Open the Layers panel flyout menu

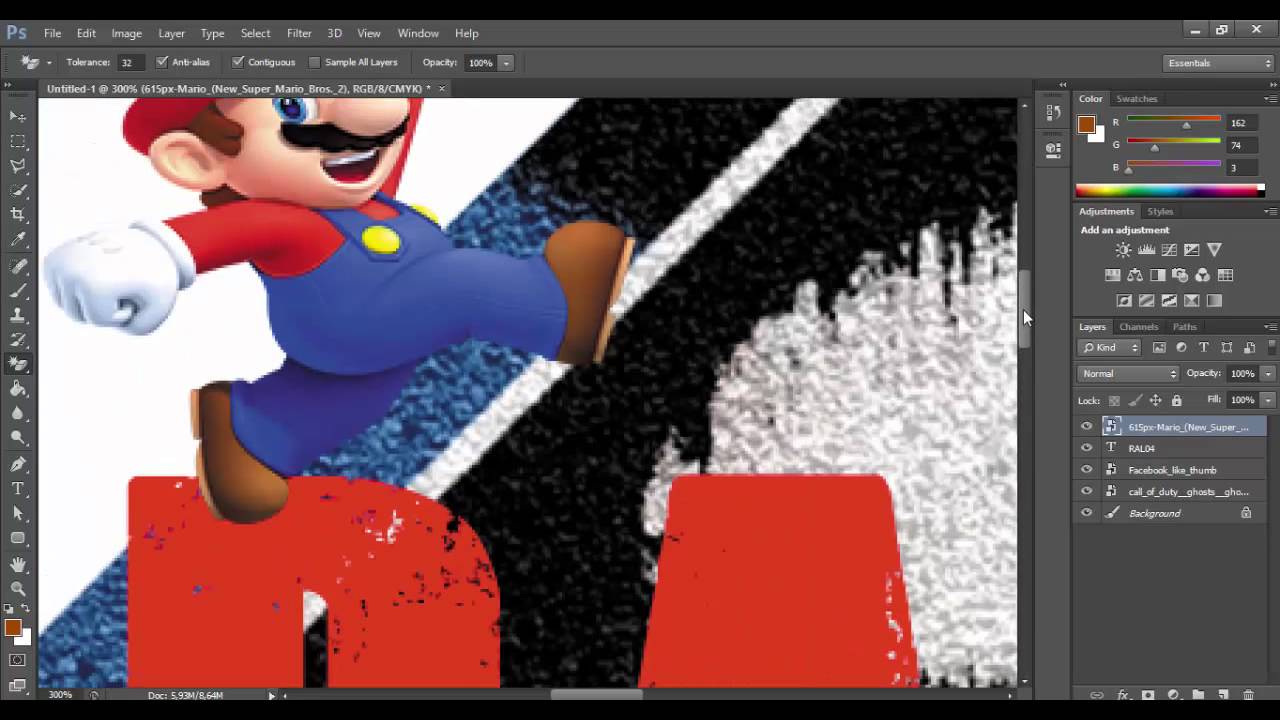pyautogui.click(x=1270, y=327)
